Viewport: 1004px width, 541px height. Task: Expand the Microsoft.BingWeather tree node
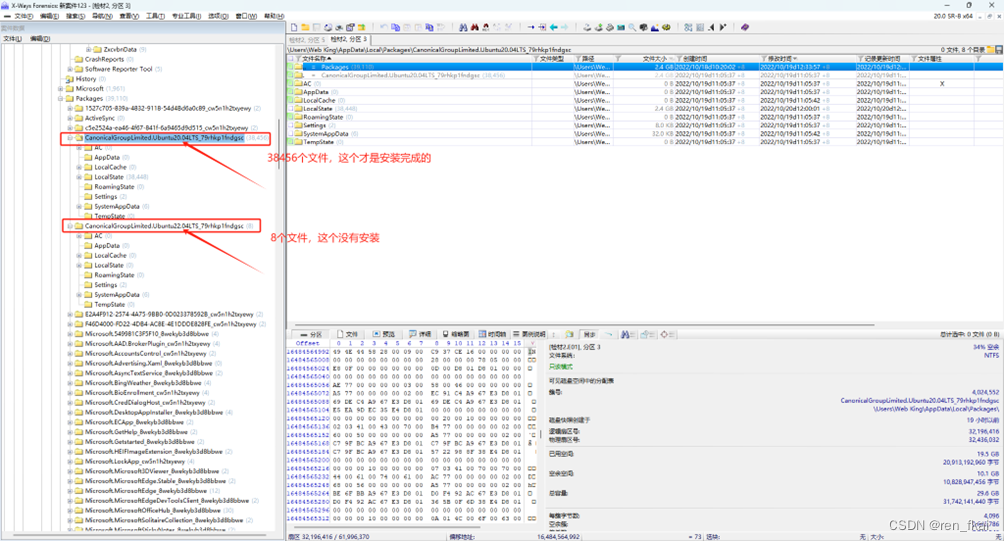coord(70,383)
